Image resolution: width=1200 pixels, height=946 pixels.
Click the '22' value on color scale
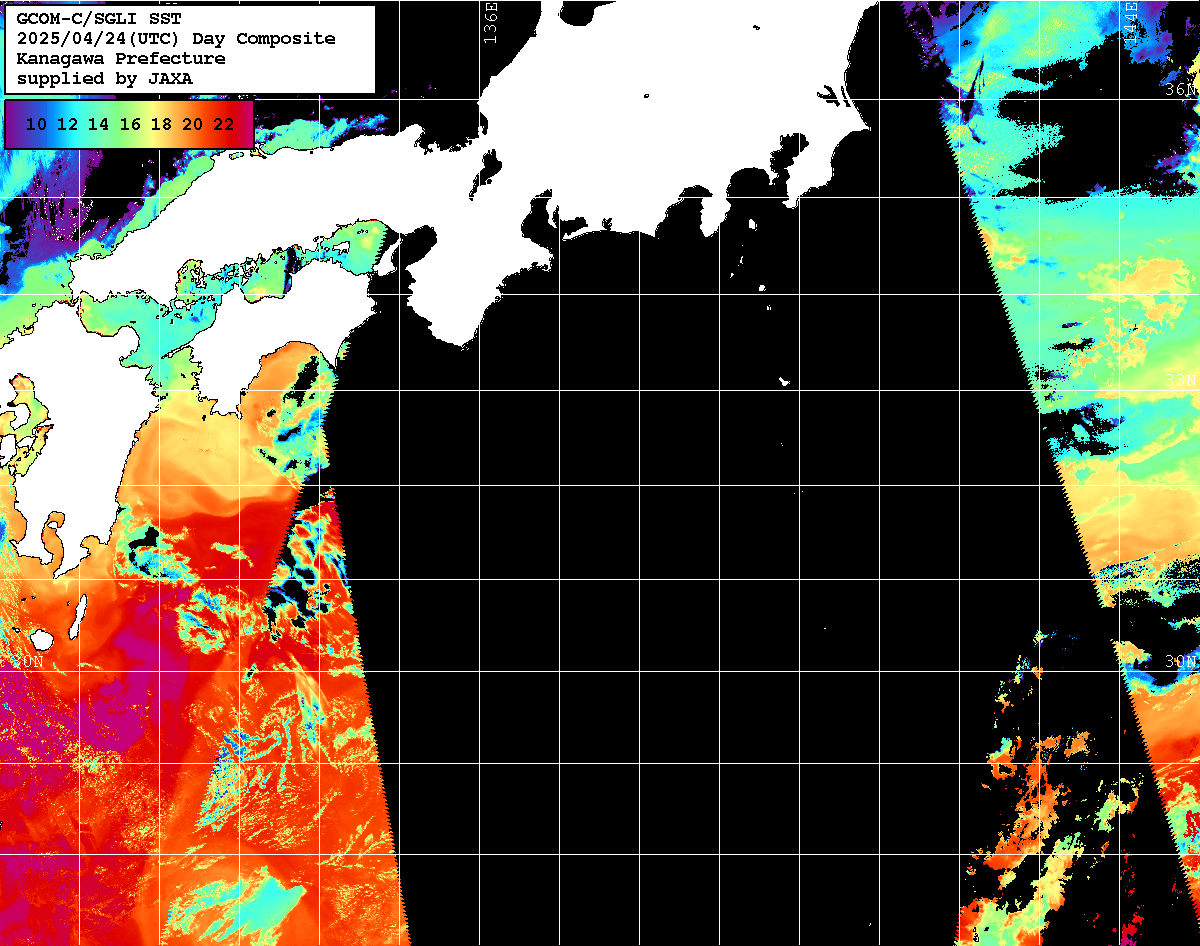click(223, 124)
